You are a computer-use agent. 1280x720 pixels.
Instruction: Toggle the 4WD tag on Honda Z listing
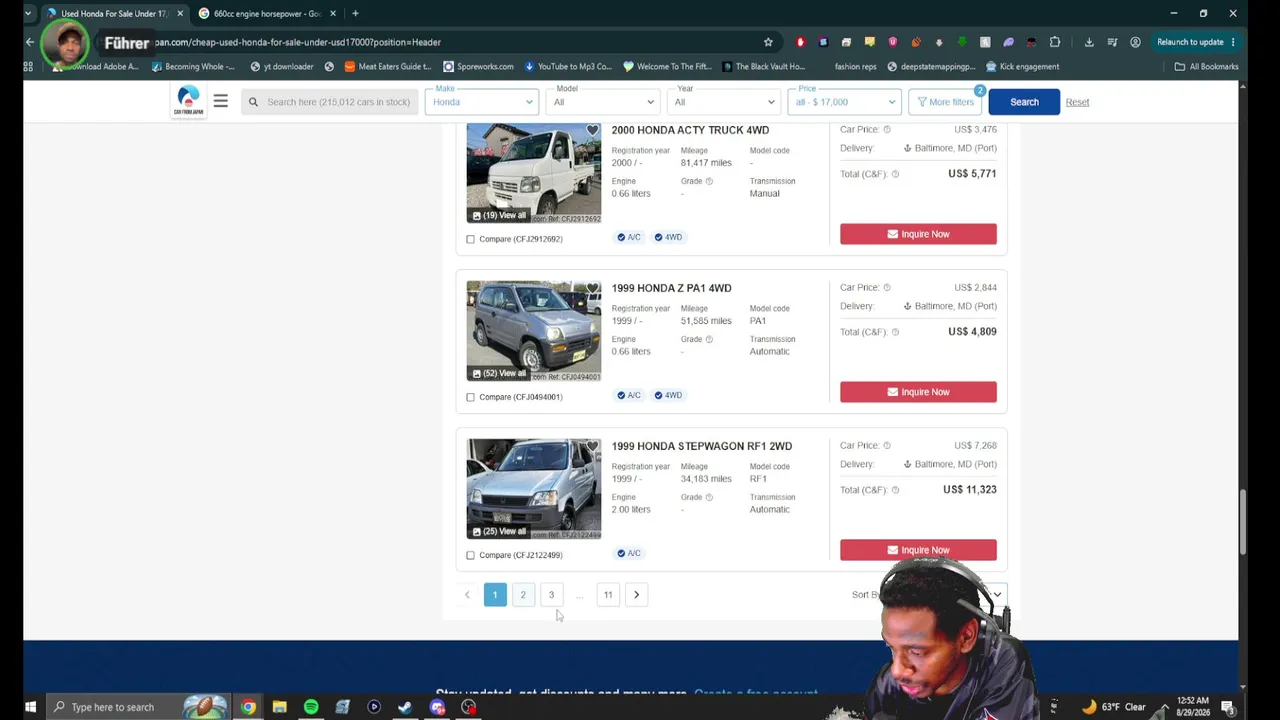[668, 395]
